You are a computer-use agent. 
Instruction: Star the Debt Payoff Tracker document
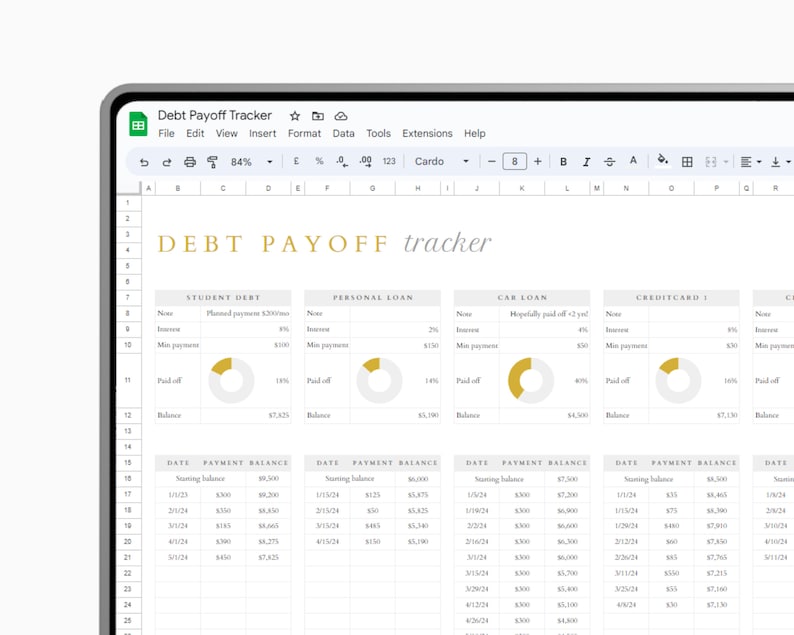pos(295,116)
